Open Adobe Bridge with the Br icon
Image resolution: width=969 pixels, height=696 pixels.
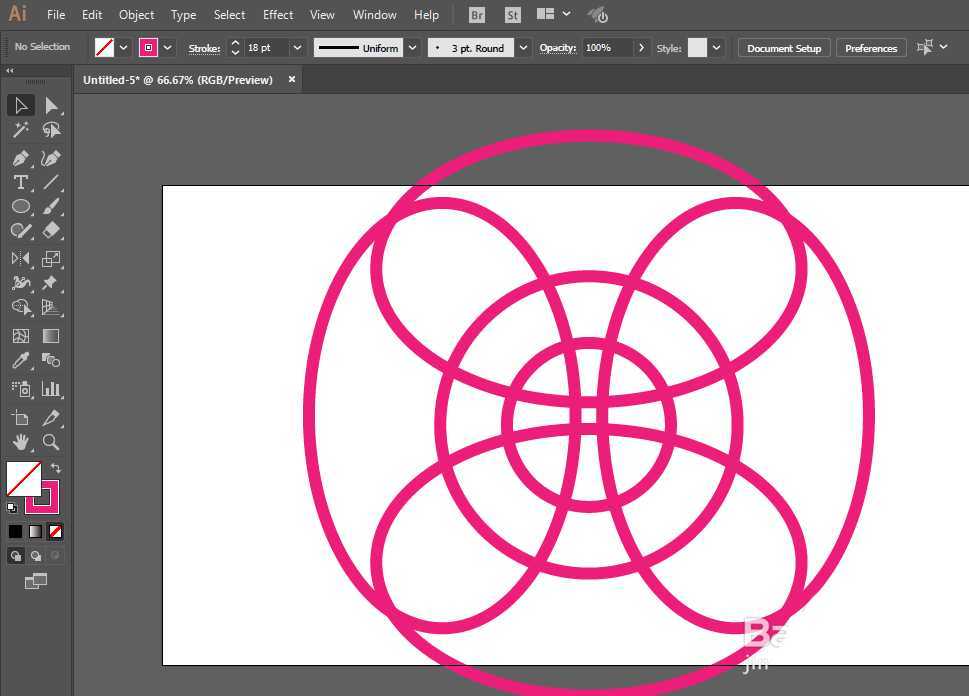[x=477, y=15]
